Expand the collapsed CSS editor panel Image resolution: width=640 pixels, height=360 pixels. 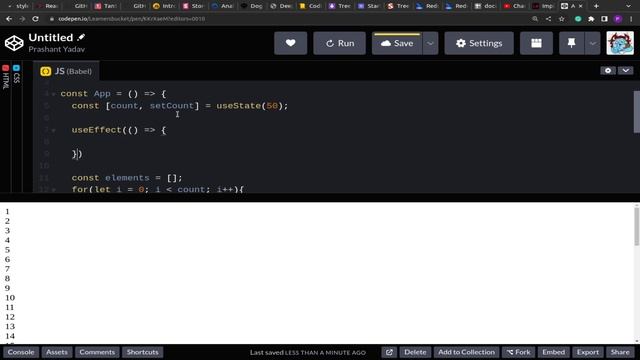16,74
